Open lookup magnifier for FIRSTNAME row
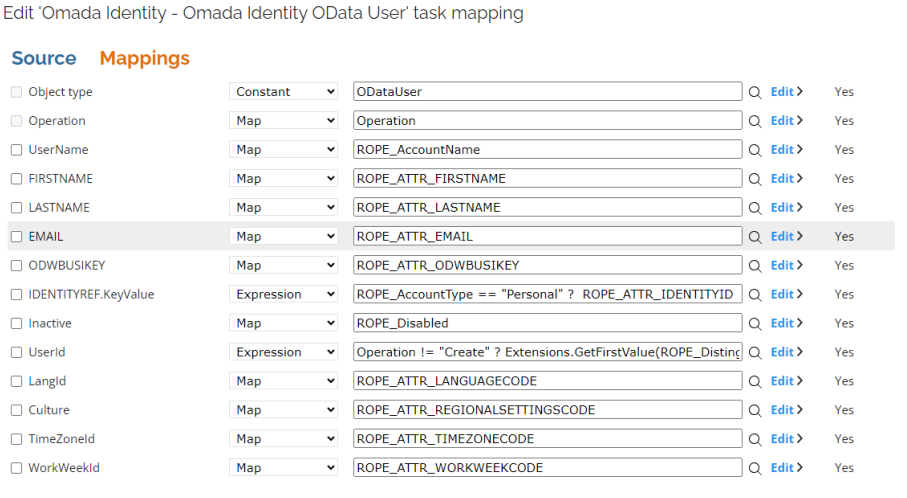This screenshot has width=907, height=498. click(755, 179)
